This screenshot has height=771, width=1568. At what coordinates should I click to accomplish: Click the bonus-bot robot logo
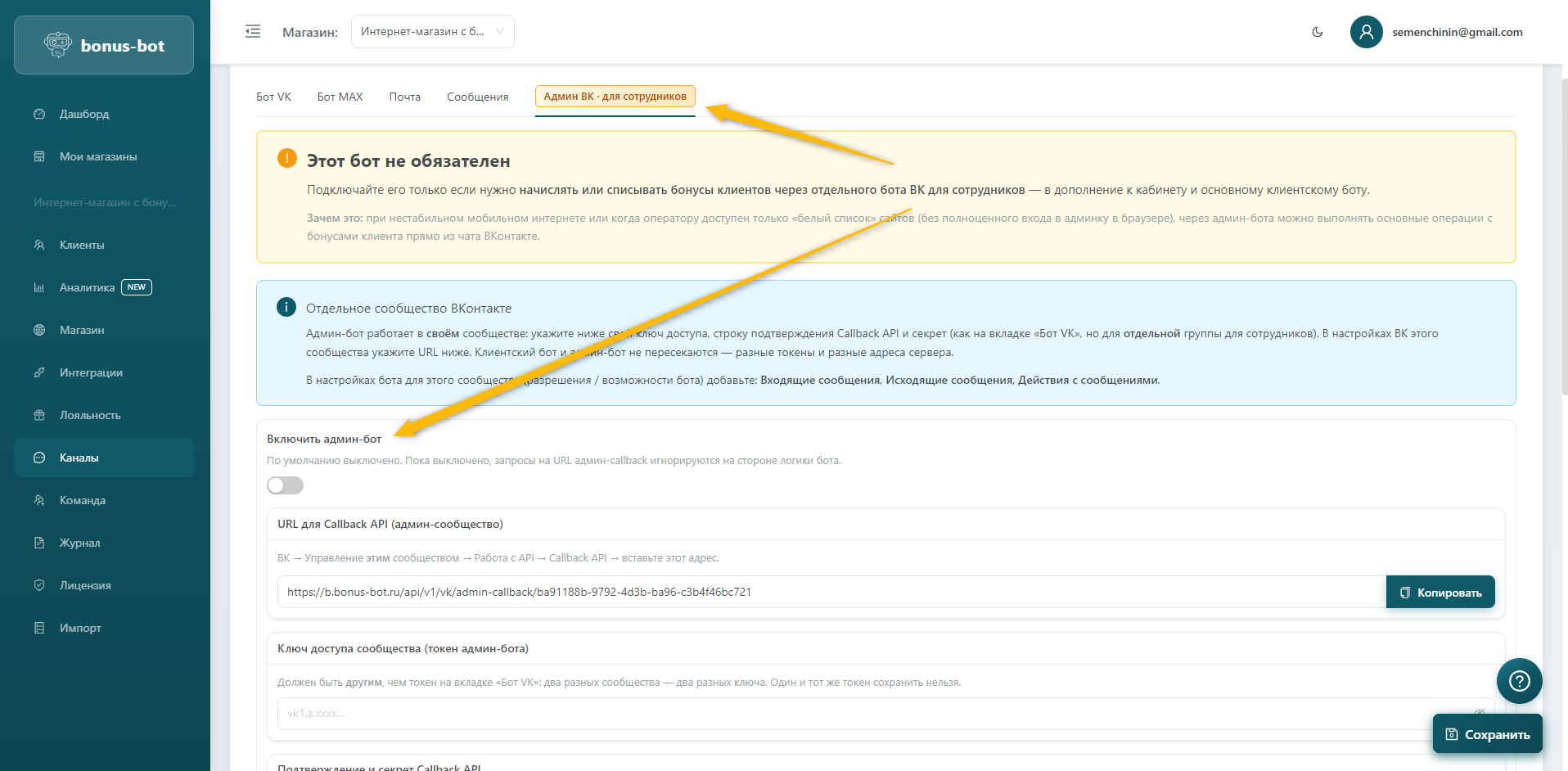[x=58, y=45]
